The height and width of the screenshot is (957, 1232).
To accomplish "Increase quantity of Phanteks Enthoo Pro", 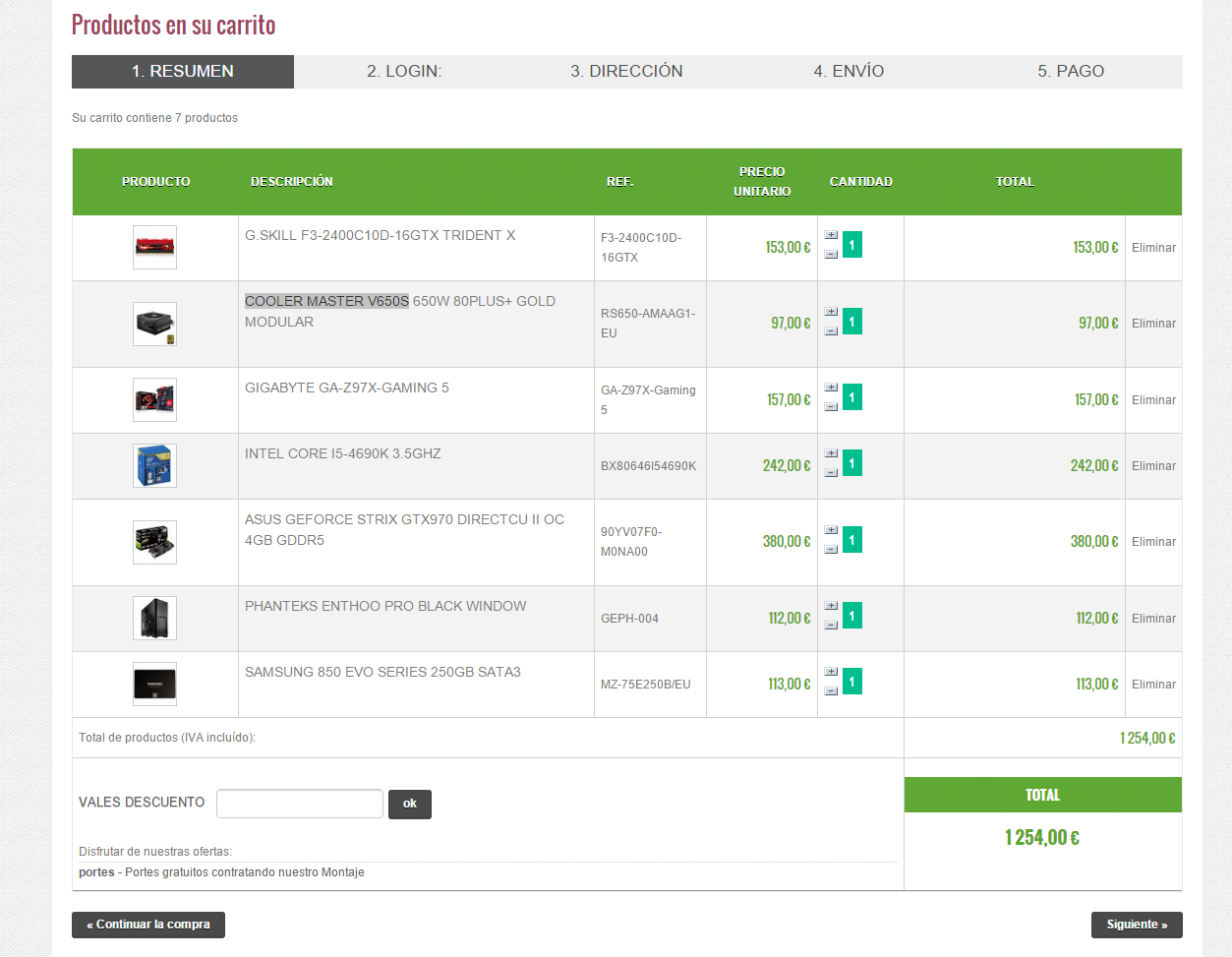I will [x=831, y=606].
